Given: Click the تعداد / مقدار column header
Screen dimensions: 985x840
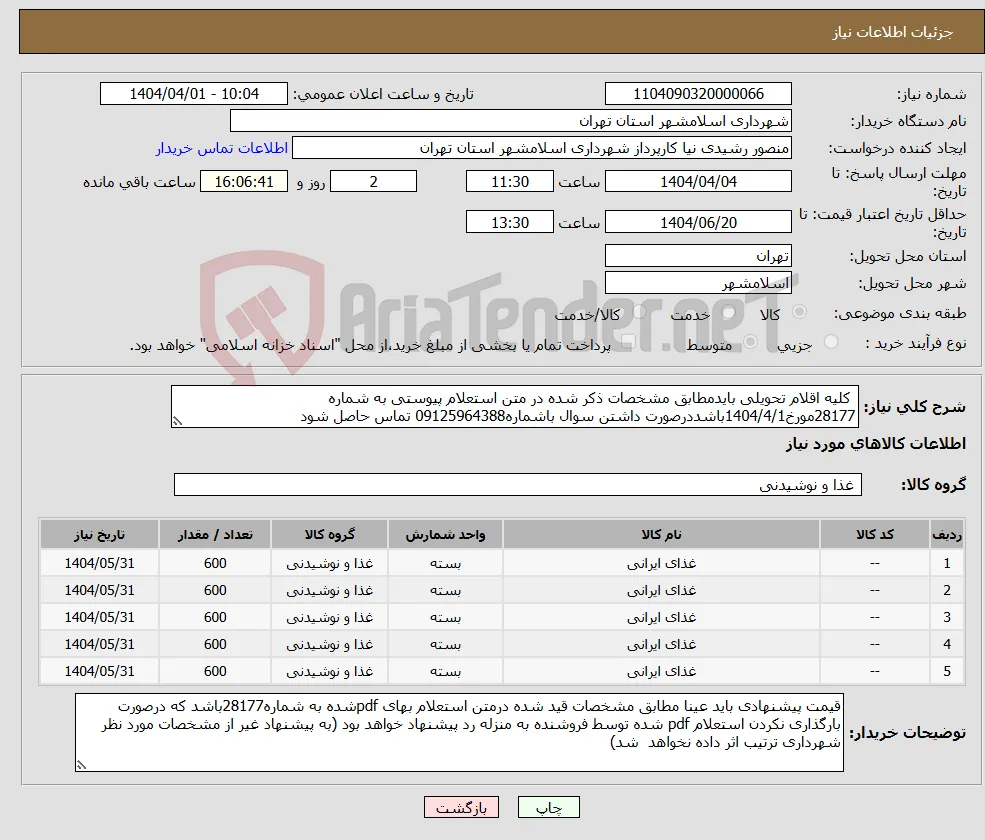Looking at the screenshot, I should 215,534.
